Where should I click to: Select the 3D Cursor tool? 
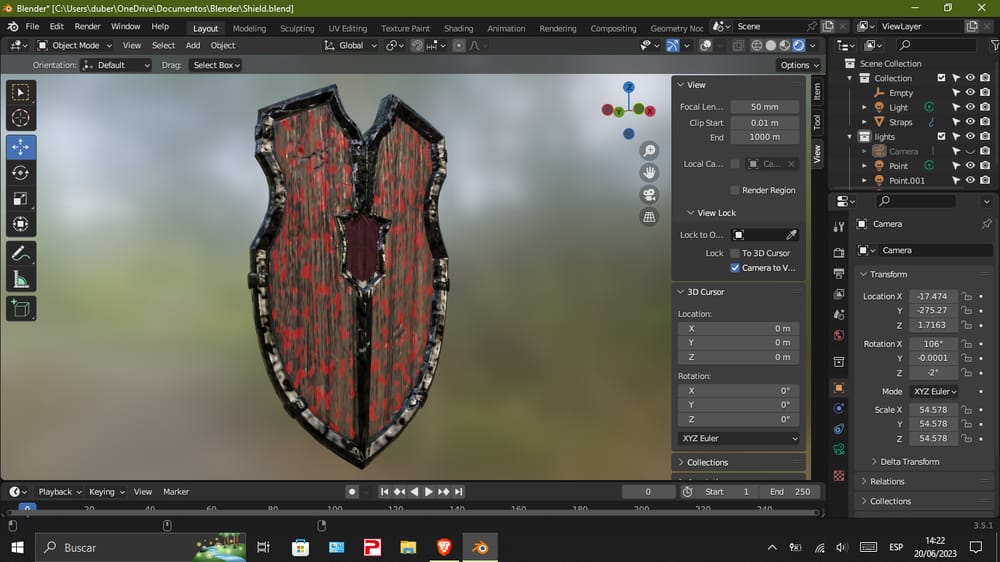point(20,118)
